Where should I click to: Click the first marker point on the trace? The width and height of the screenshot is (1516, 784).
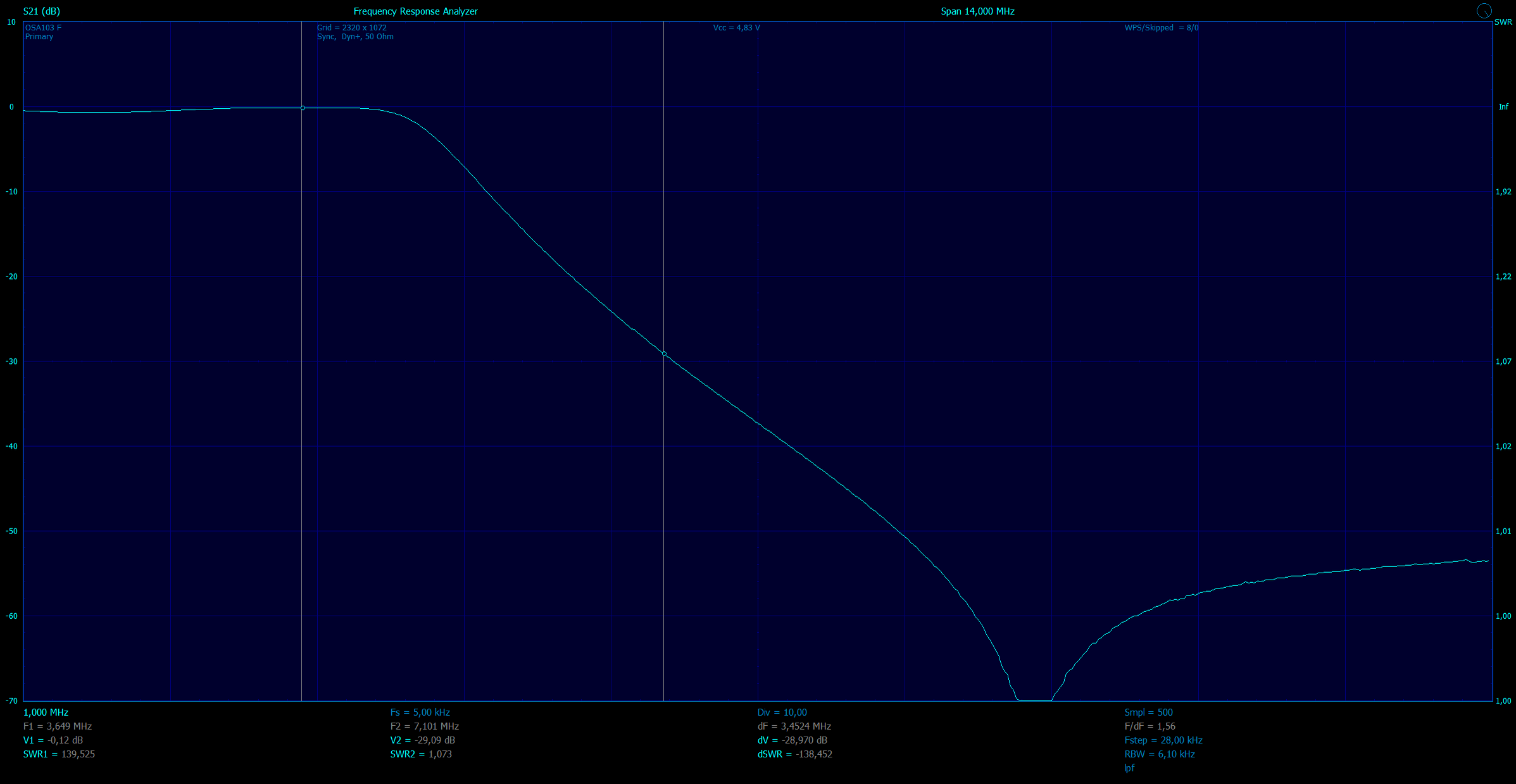[x=303, y=108]
